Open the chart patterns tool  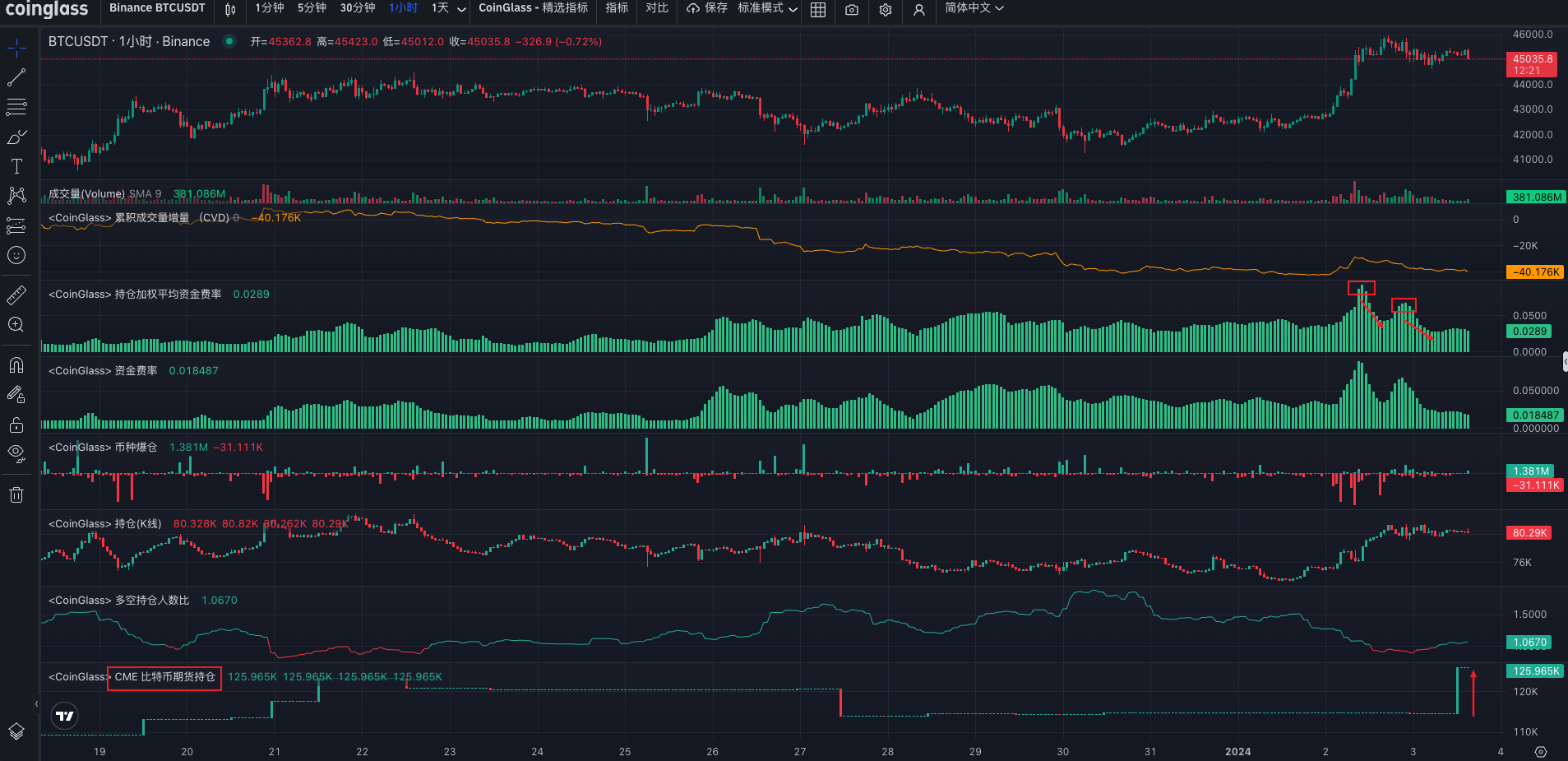tap(16, 196)
